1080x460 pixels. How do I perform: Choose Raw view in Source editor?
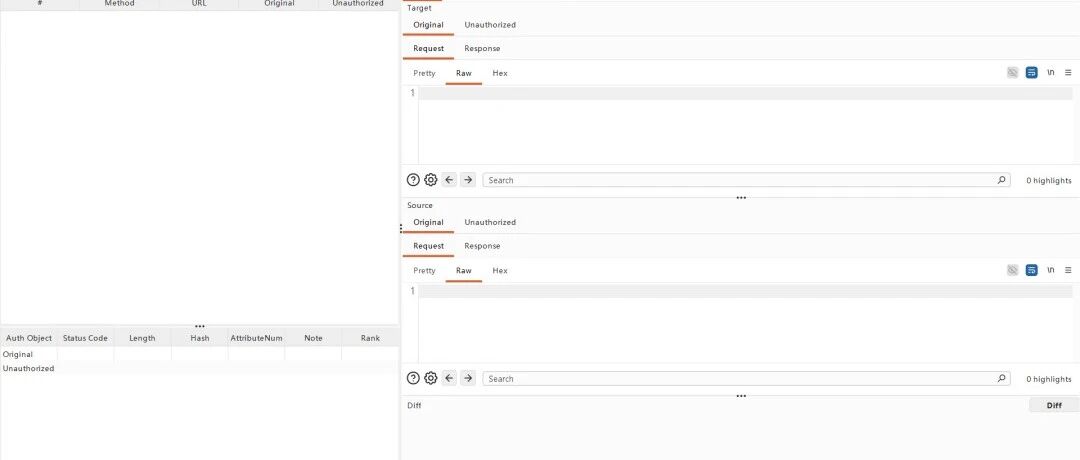click(x=464, y=271)
